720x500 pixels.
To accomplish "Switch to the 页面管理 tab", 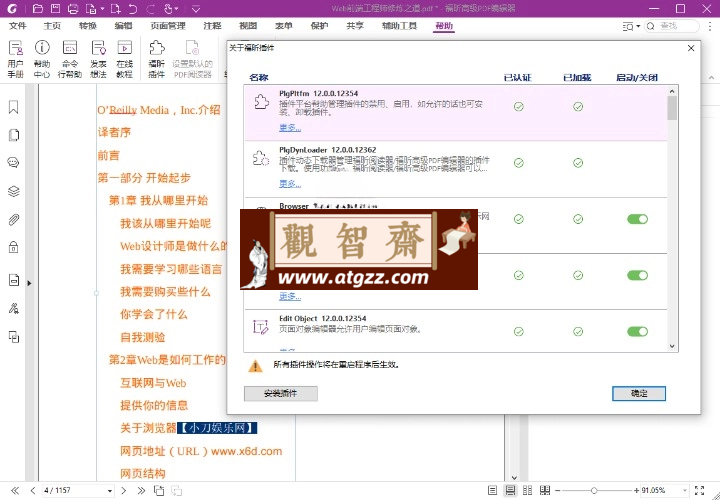I will [168, 26].
